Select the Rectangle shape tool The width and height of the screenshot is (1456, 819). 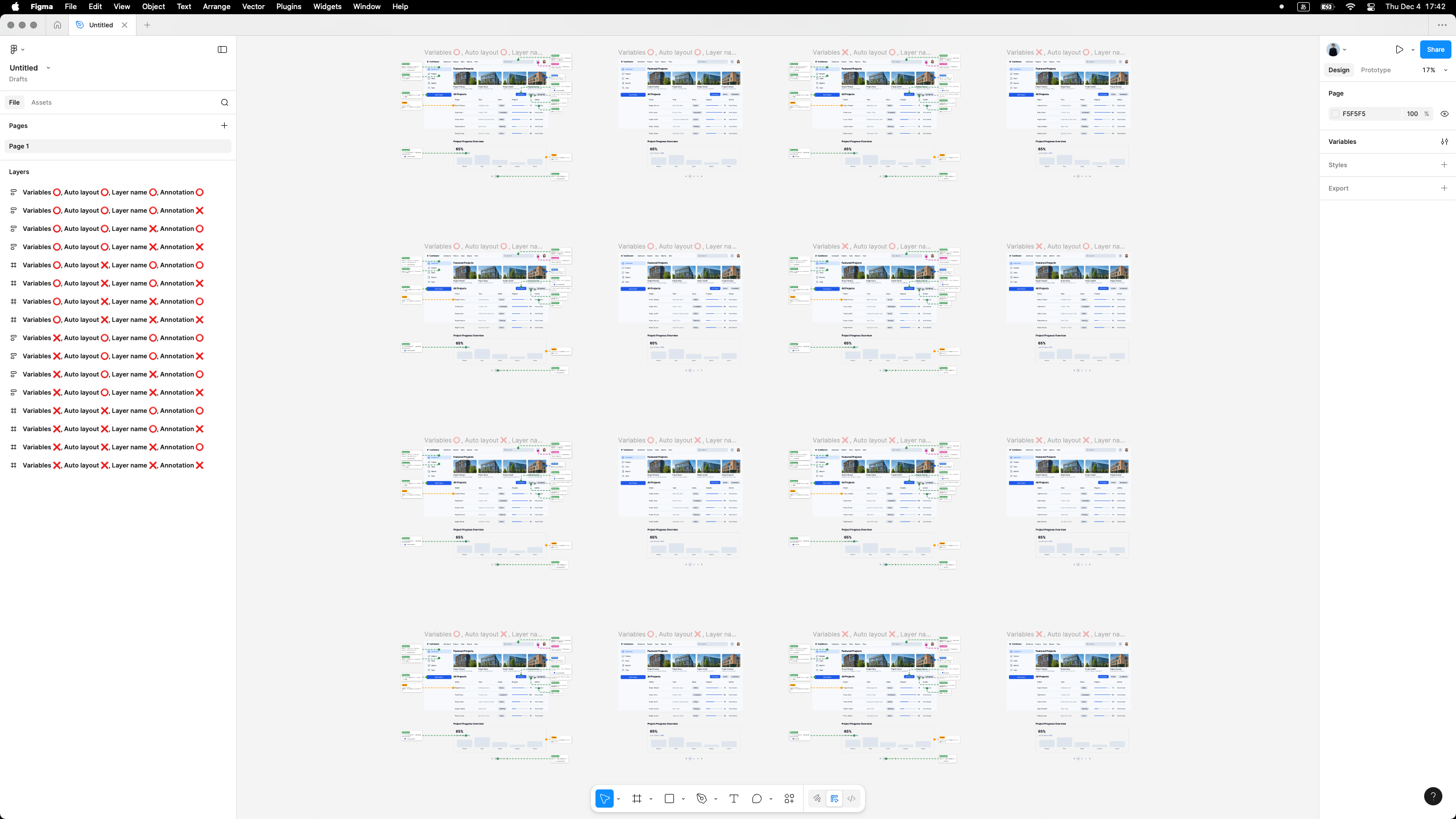(669, 799)
